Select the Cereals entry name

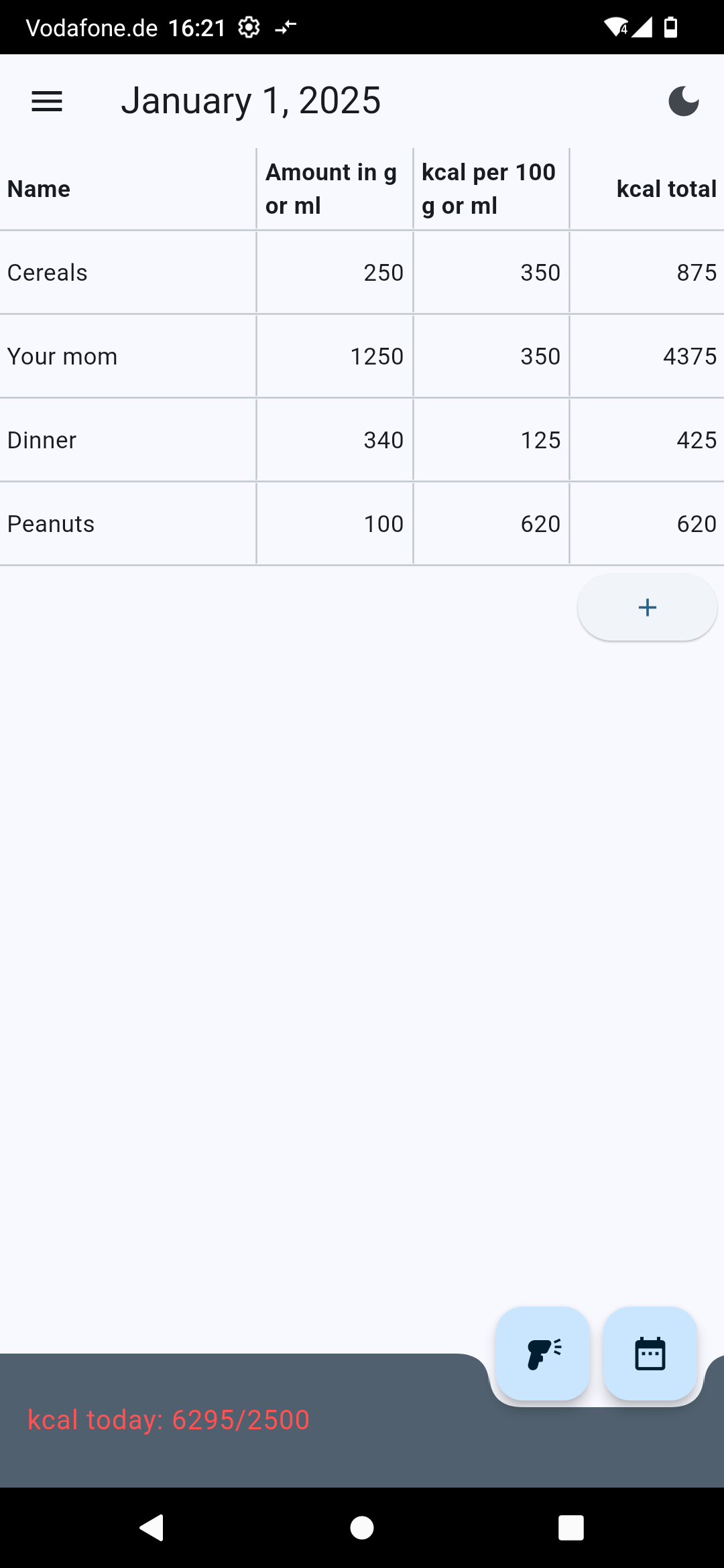tap(48, 273)
